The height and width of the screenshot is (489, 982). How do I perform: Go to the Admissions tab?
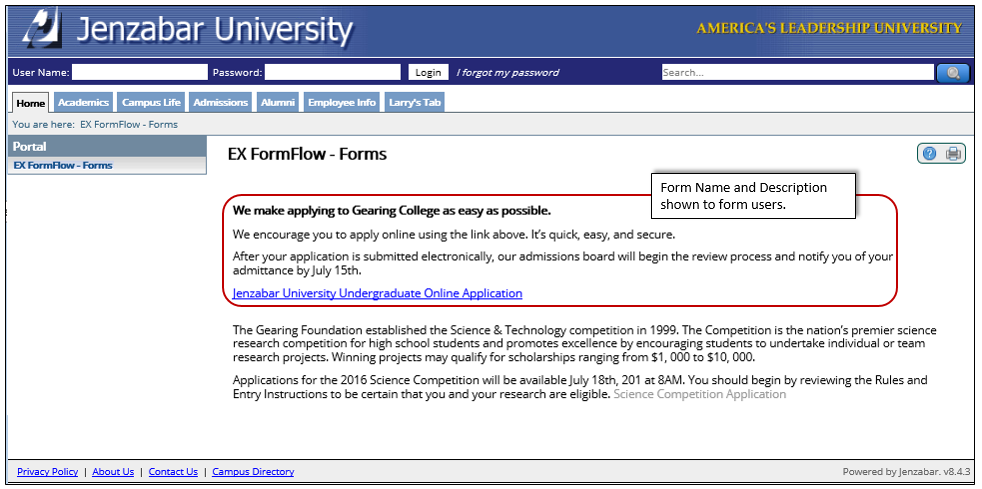pos(220,103)
